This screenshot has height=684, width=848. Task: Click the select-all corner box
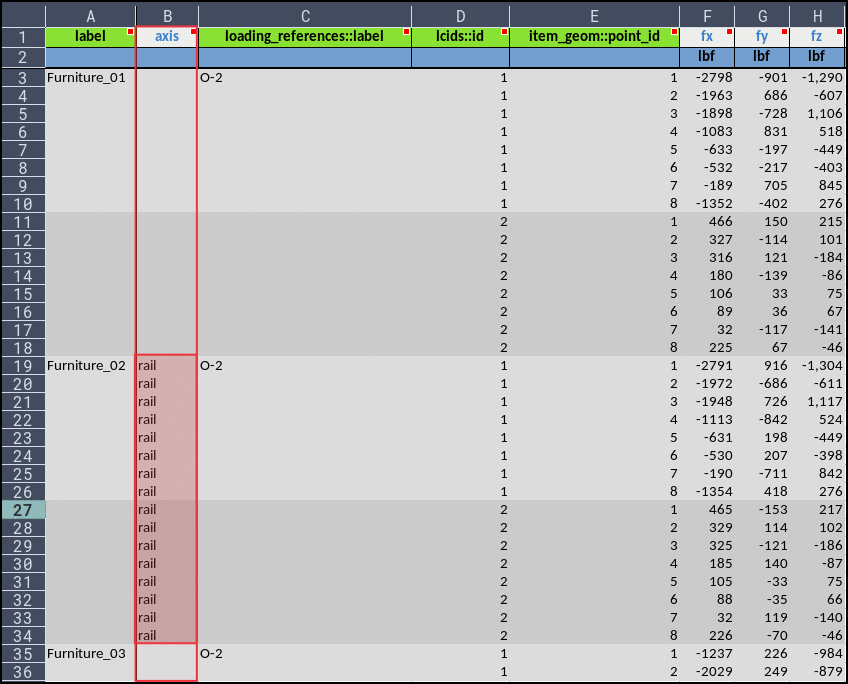22,16
